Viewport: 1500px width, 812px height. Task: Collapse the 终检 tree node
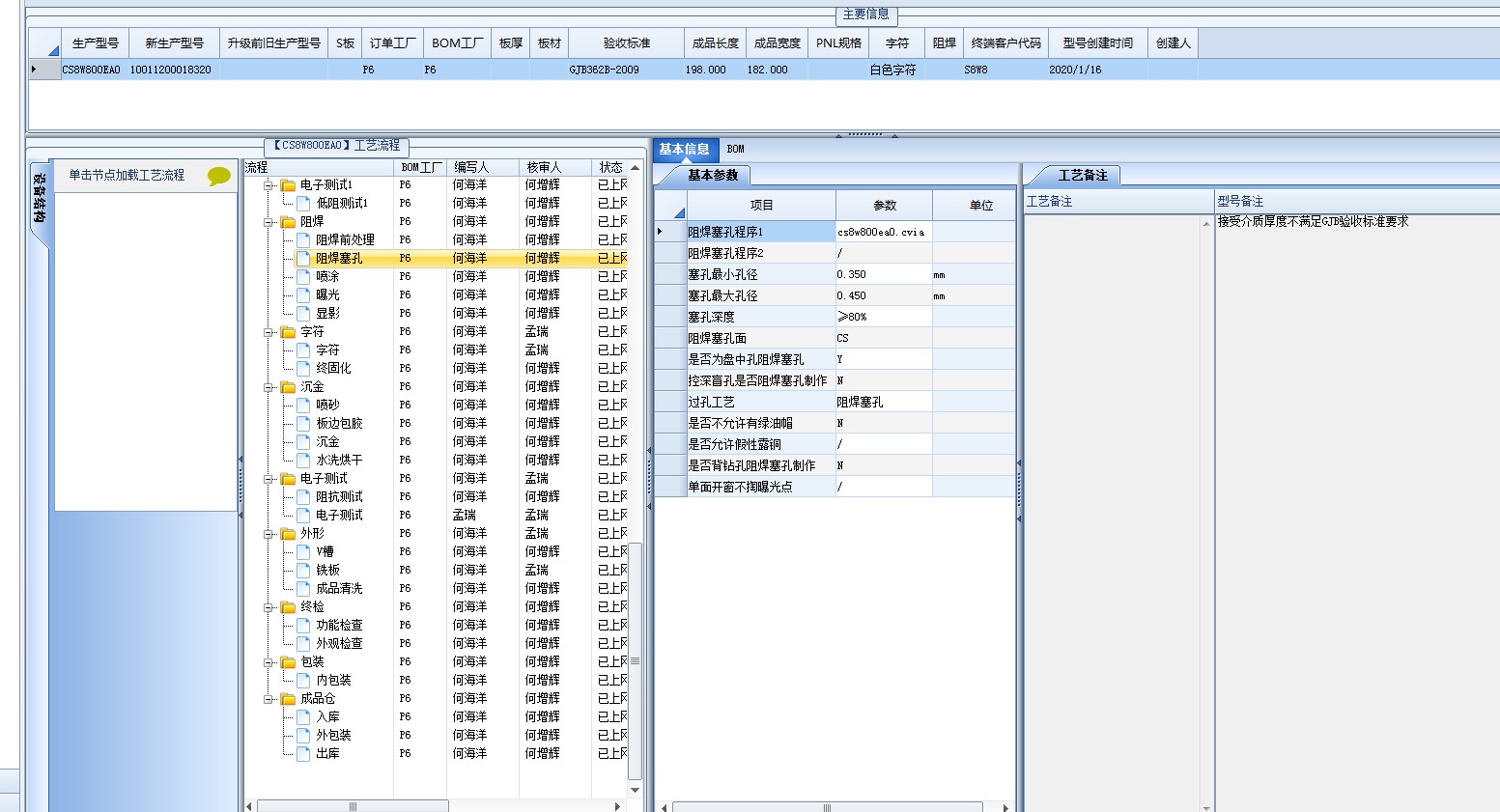tap(270, 607)
